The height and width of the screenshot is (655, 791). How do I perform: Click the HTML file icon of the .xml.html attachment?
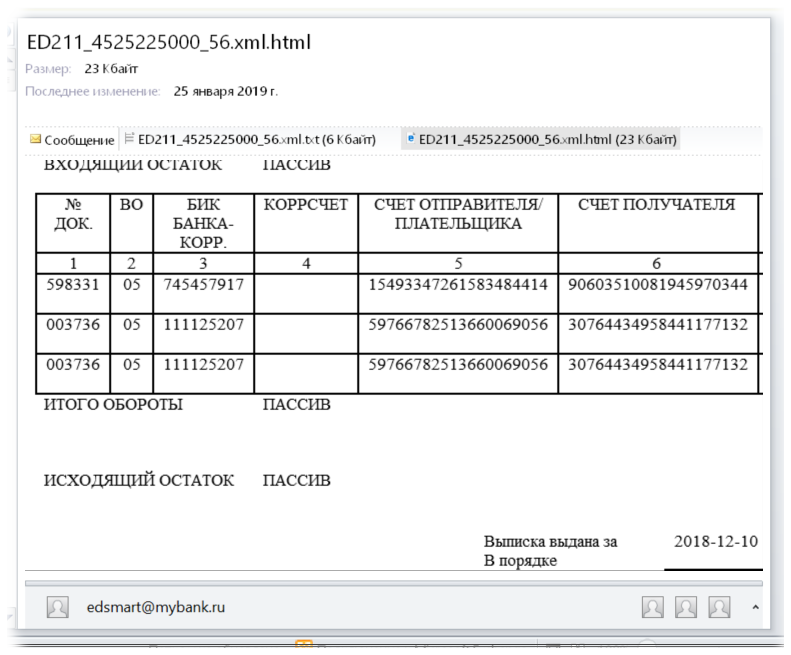[x=410, y=140]
